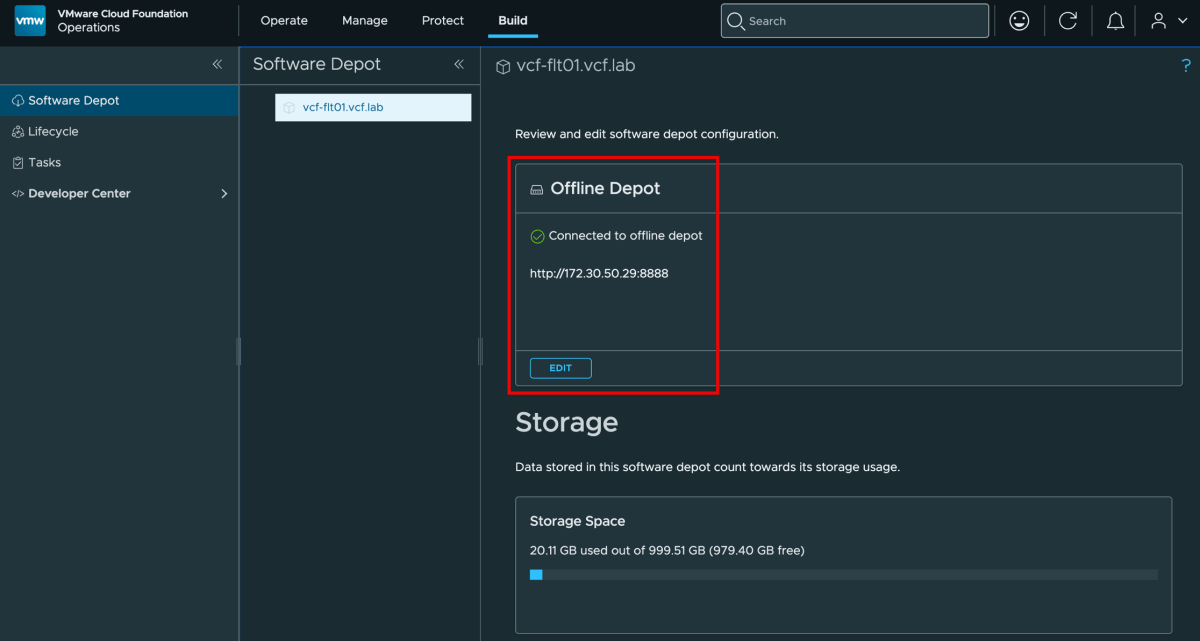The height and width of the screenshot is (641, 1200).
Task: Click the cube icon beside page title
Action: coord(503,67)
